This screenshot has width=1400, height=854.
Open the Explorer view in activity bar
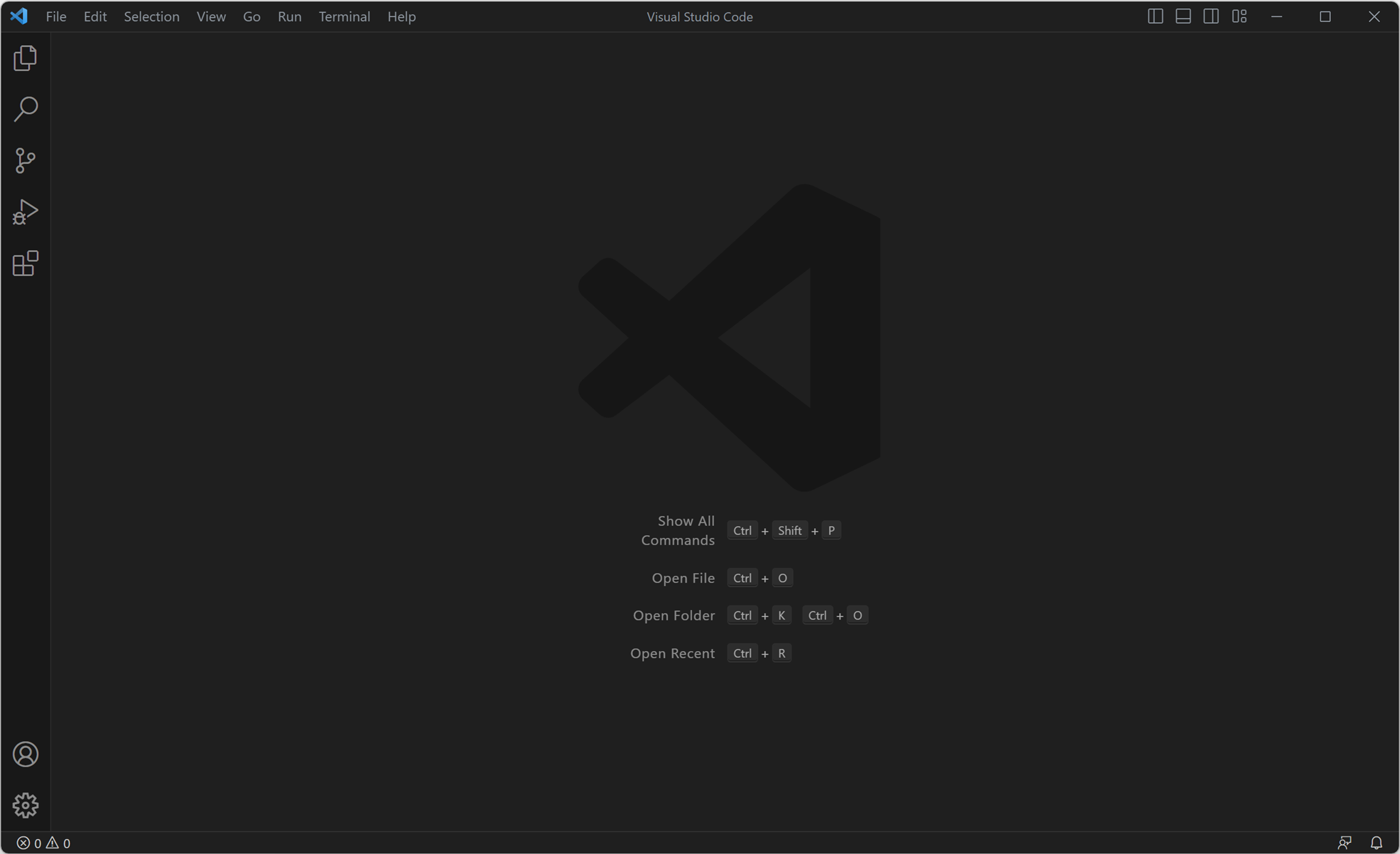click(25, 58)
